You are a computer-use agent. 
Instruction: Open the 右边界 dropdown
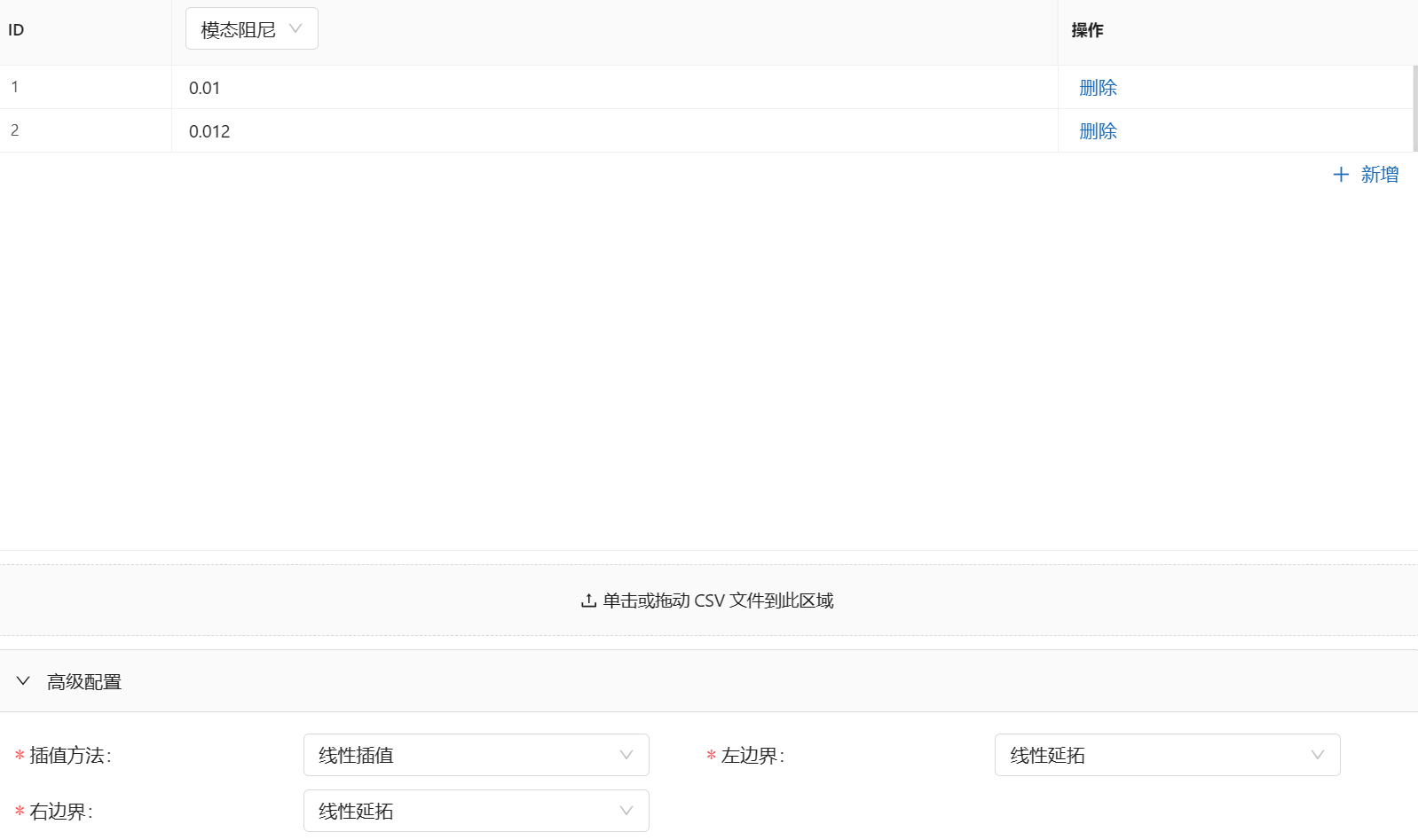476,811
